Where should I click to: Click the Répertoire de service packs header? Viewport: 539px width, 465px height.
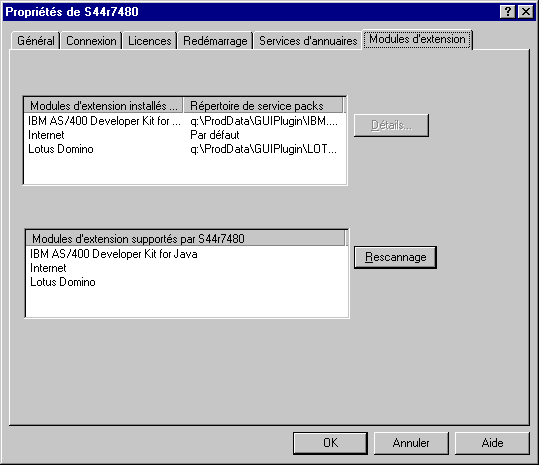click(263, 106)
